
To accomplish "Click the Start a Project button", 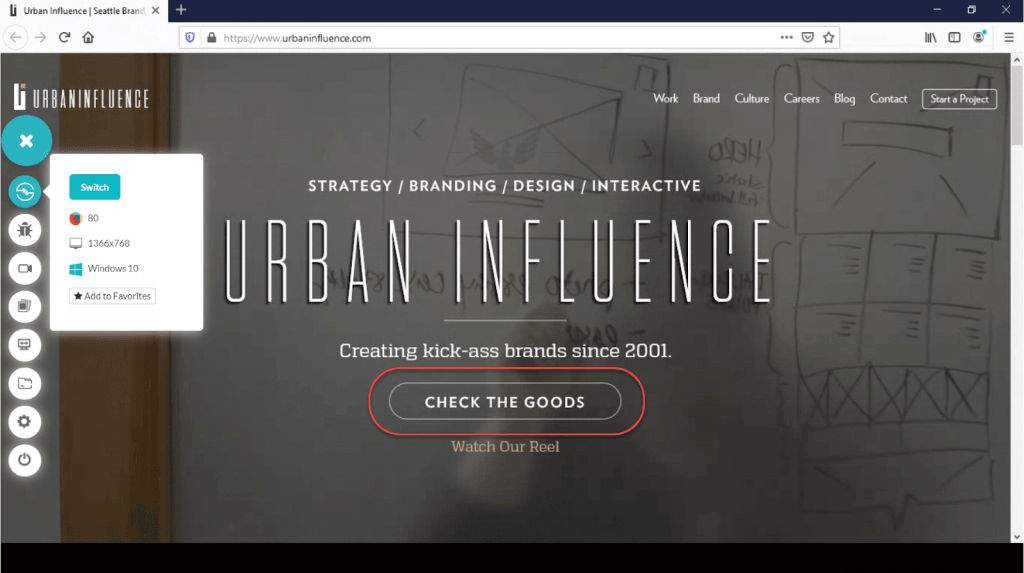I will click(959, 99).
